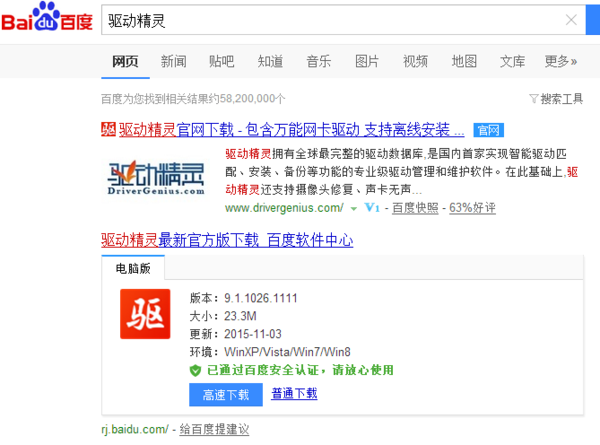Select the 电脑版 tab
Viewport: 600px width, 445px height.
(134, 268)
